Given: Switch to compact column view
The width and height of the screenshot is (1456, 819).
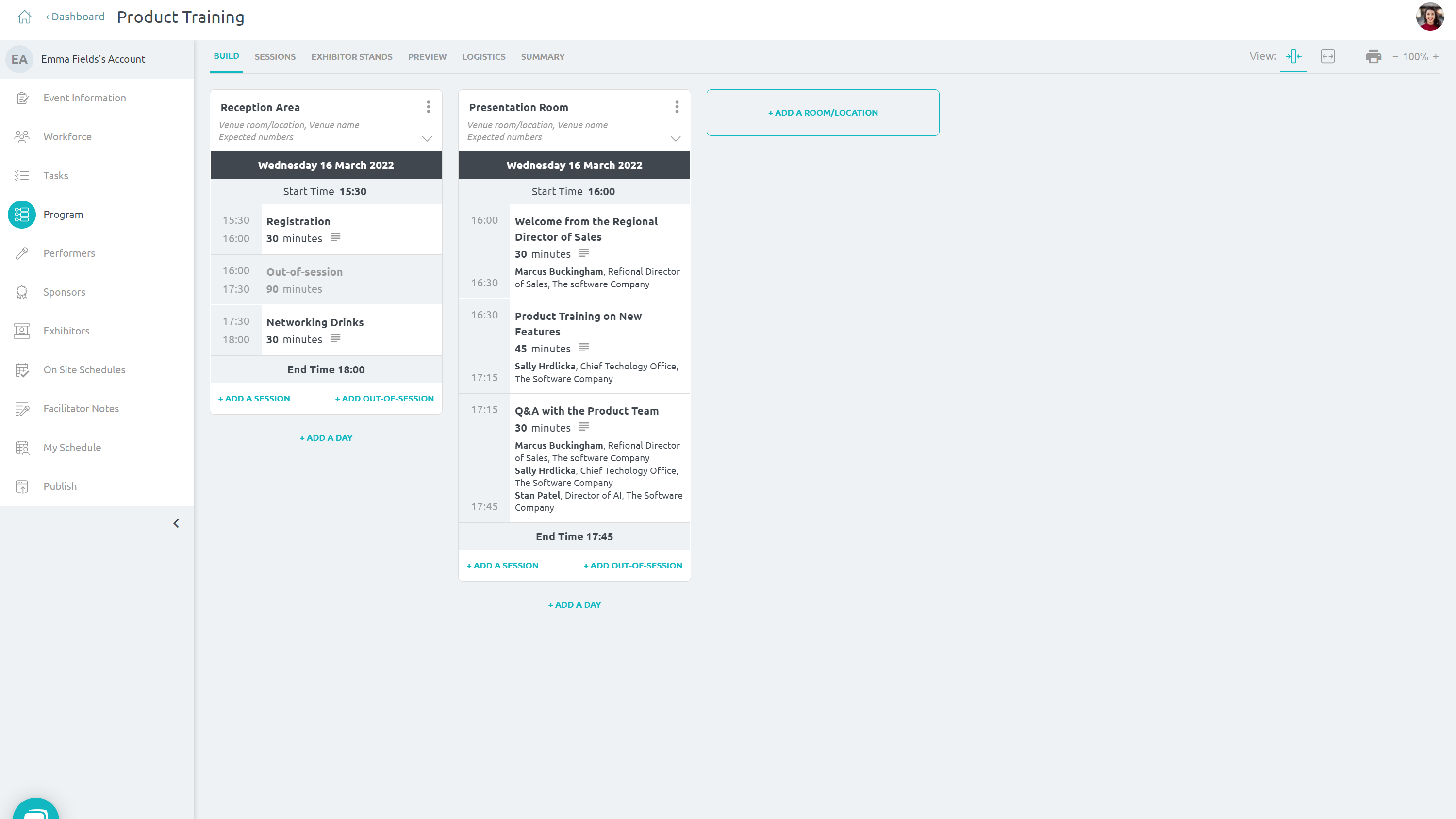Looking at the screenshot, I should (x=1293, y=56).
